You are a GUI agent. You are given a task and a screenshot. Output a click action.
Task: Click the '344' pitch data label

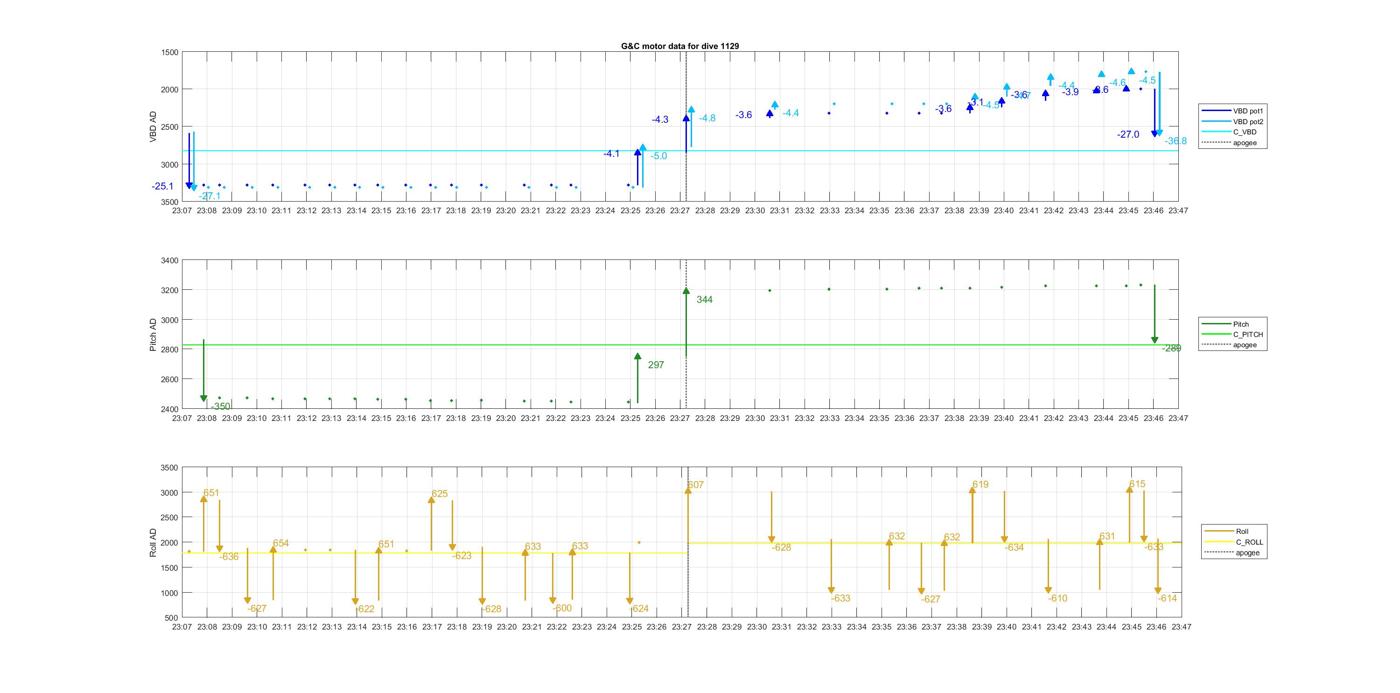point(705,300)
